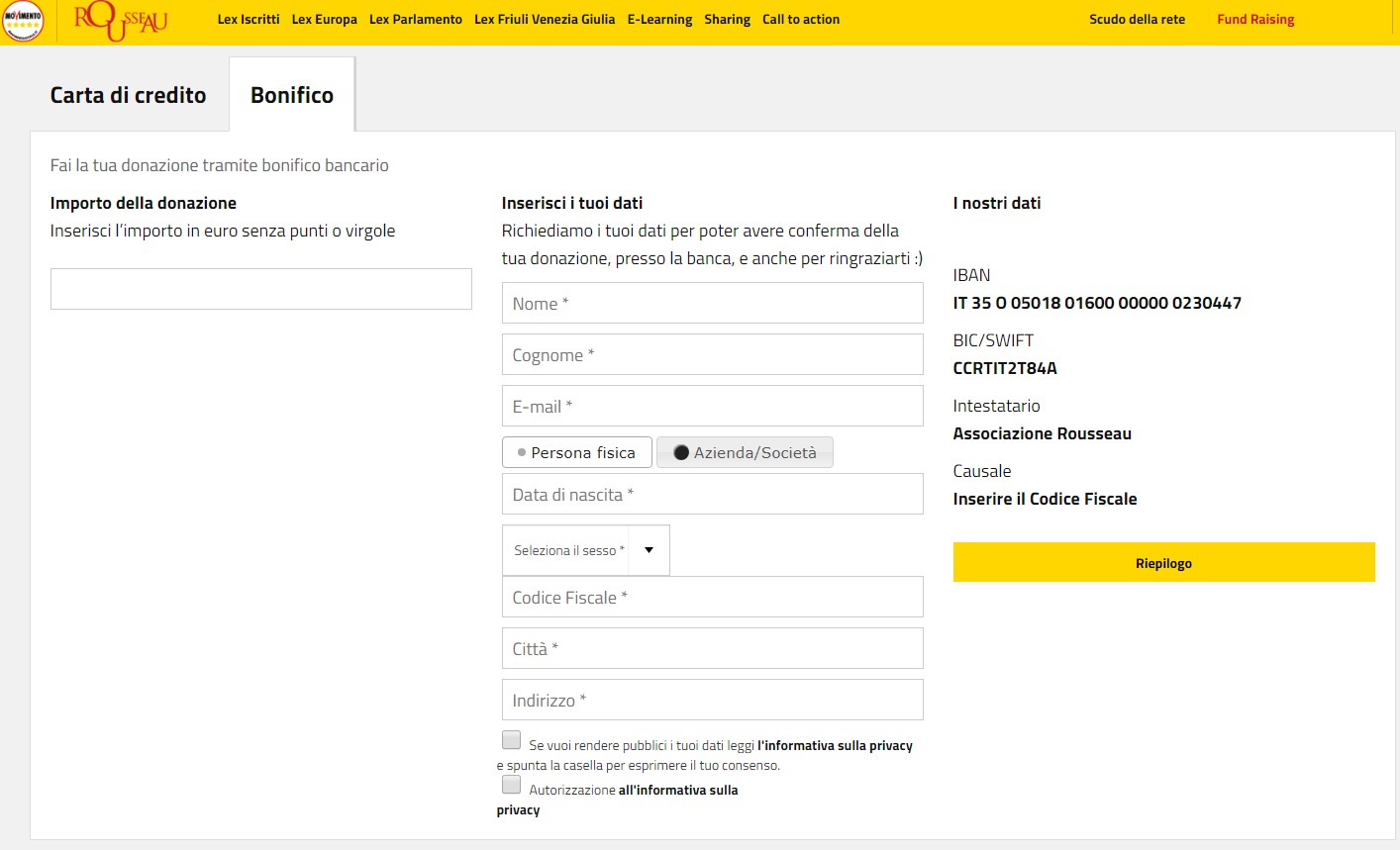Click into the E-mail field

click(x=713, y=406)
